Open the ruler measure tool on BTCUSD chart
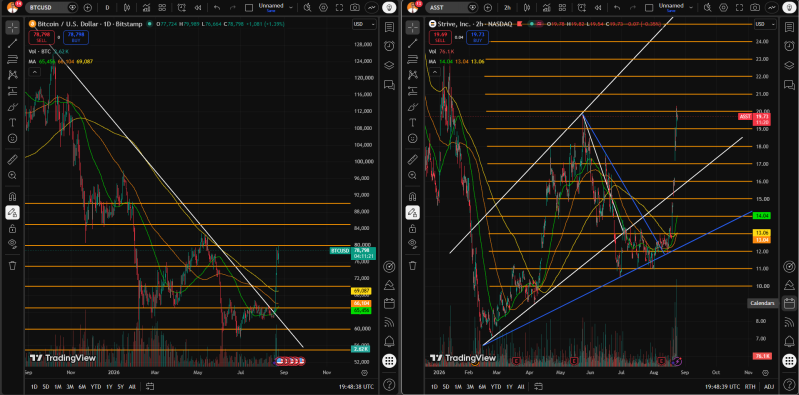 click(x=13, y=160)
